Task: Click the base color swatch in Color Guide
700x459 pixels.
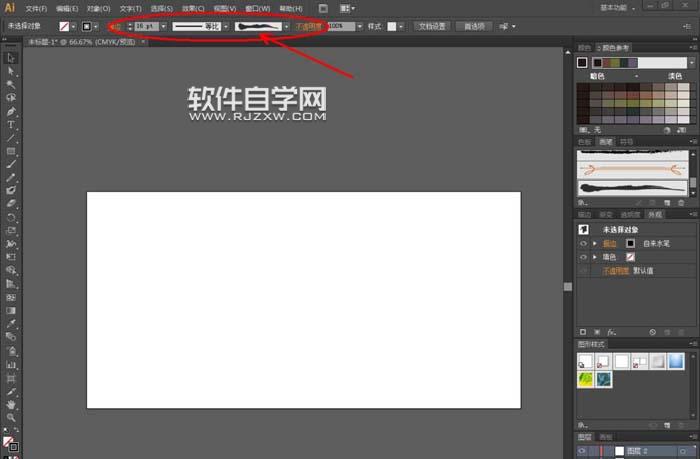Action: pos(582,63)
